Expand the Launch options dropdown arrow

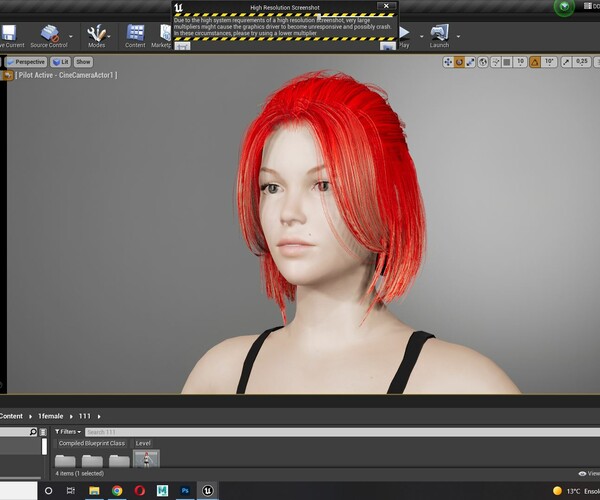(458, 37)
